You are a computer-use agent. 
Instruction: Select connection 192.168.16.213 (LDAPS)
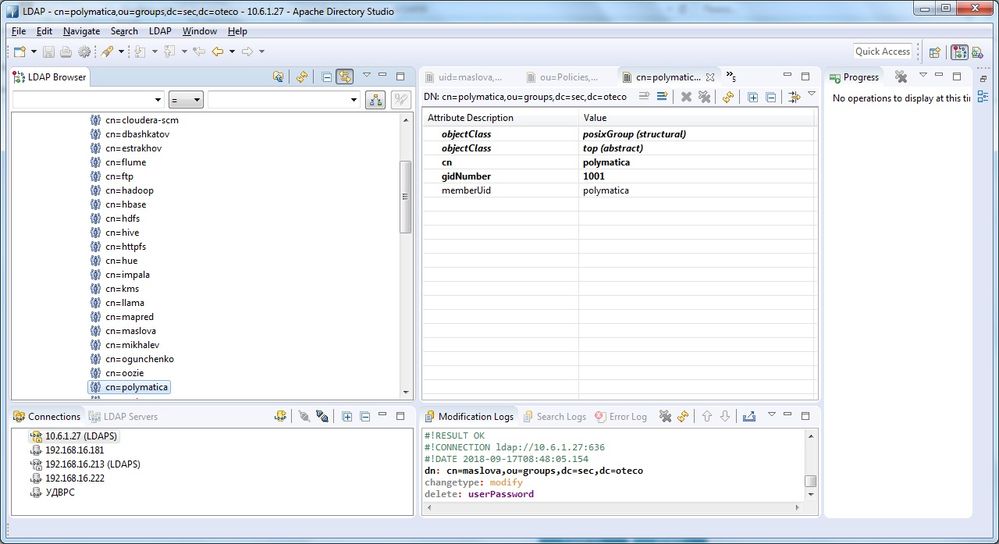pyautogui.click(x=95, y=464)
